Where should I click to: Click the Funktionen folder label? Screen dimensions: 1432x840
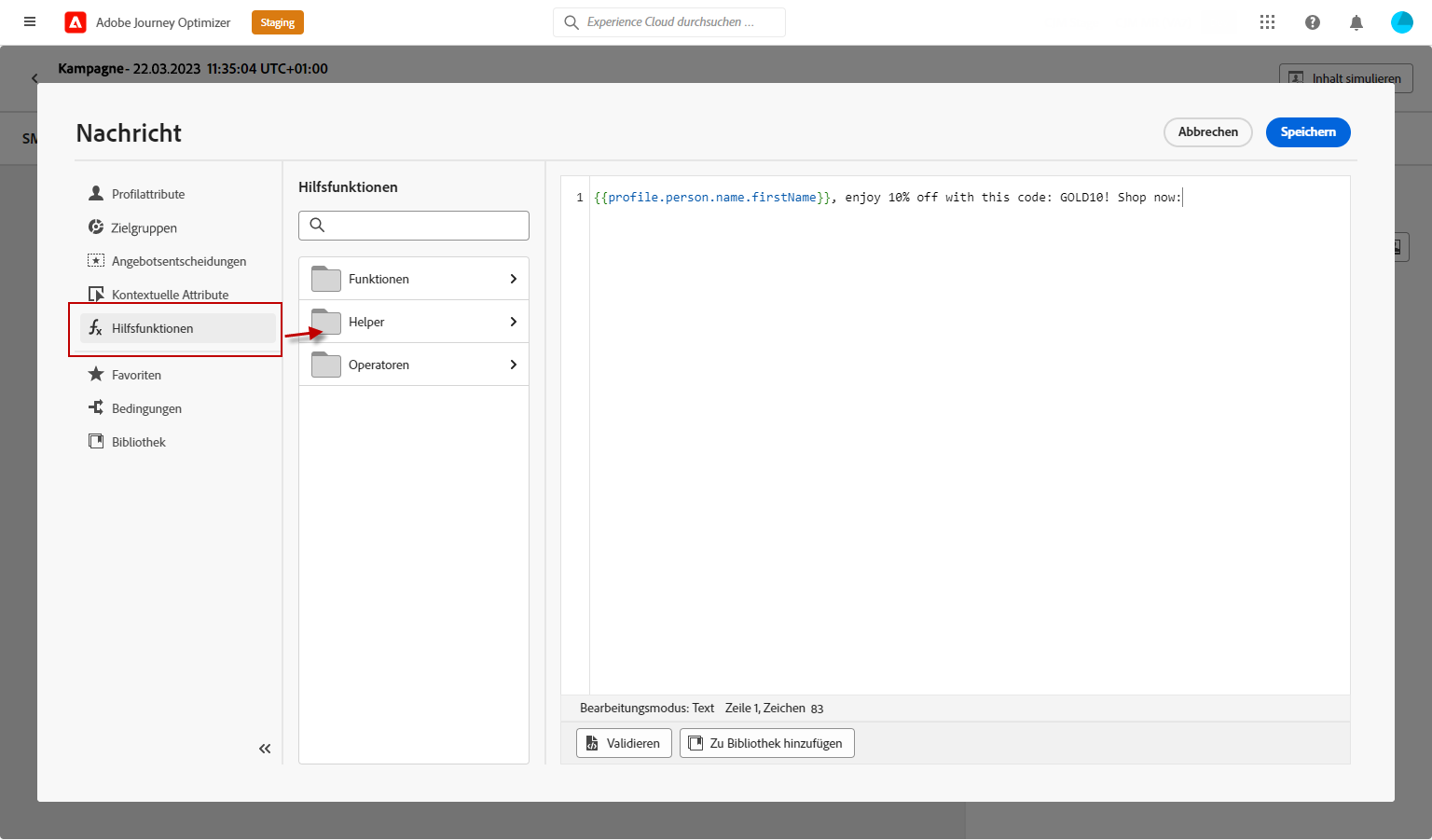click(379, 279)
